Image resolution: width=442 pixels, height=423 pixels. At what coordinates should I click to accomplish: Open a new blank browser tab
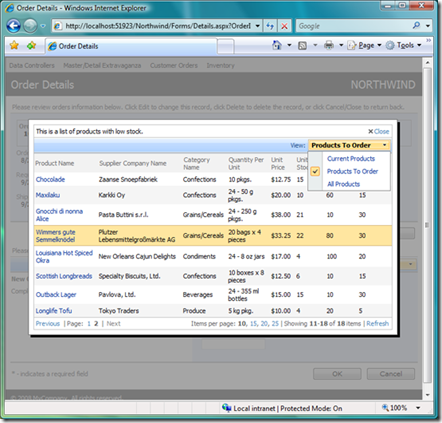(x=226, y=46)
